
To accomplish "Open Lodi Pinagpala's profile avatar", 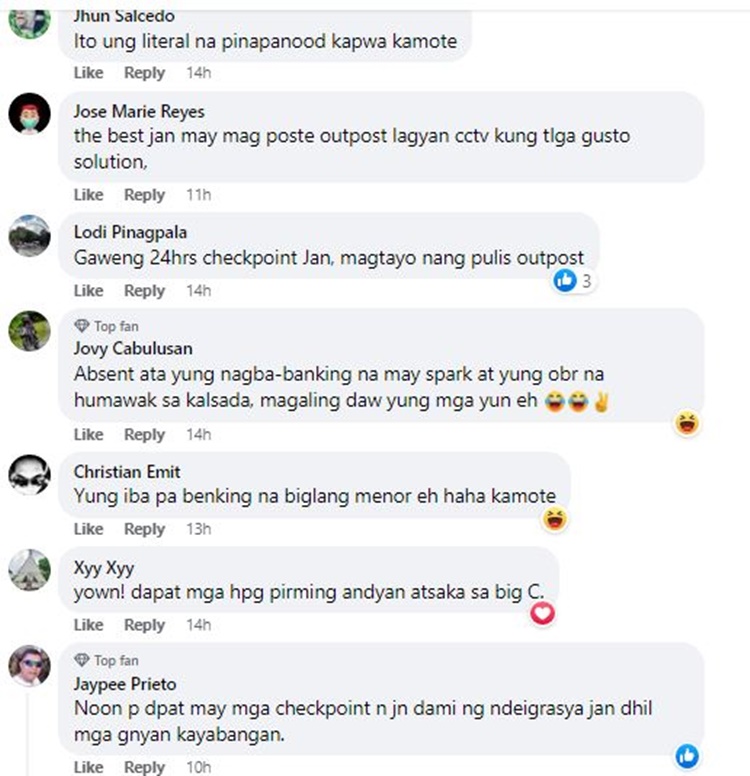I will point(30,236).
